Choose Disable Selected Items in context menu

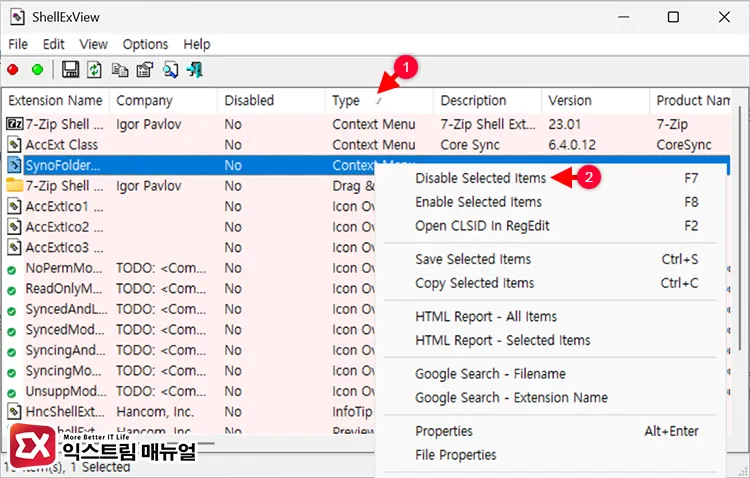[550, 178]
